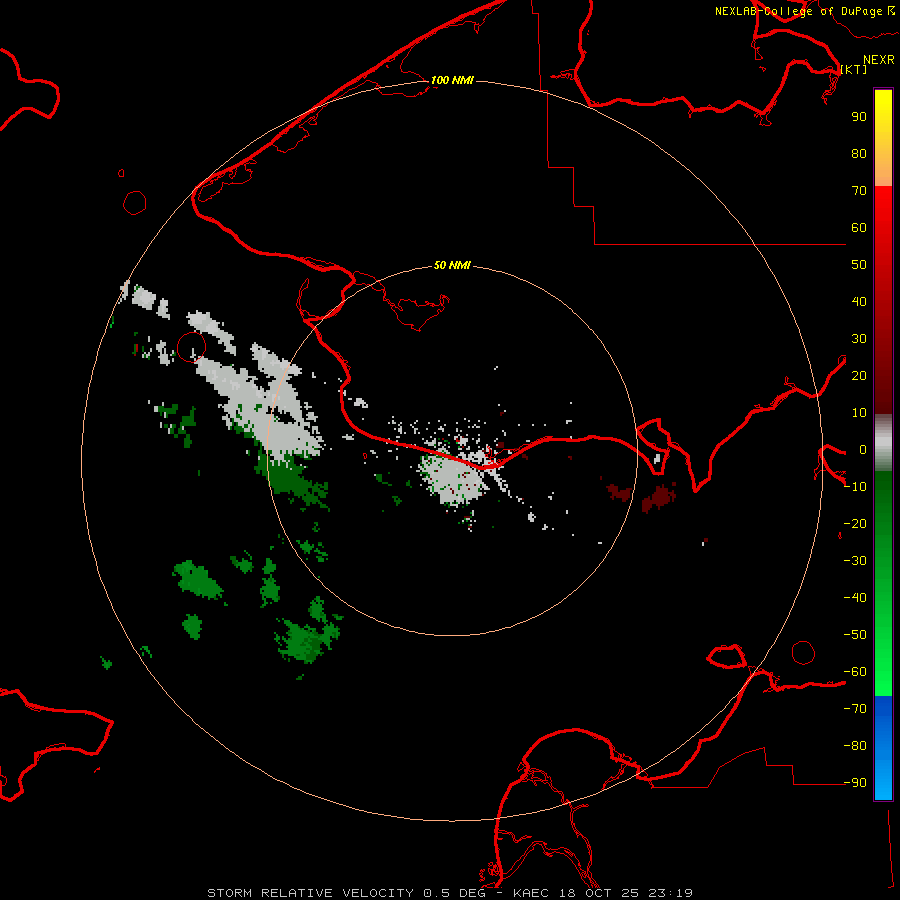
Task: Click the -40 value on velocity scale
Action: (855, 598)
